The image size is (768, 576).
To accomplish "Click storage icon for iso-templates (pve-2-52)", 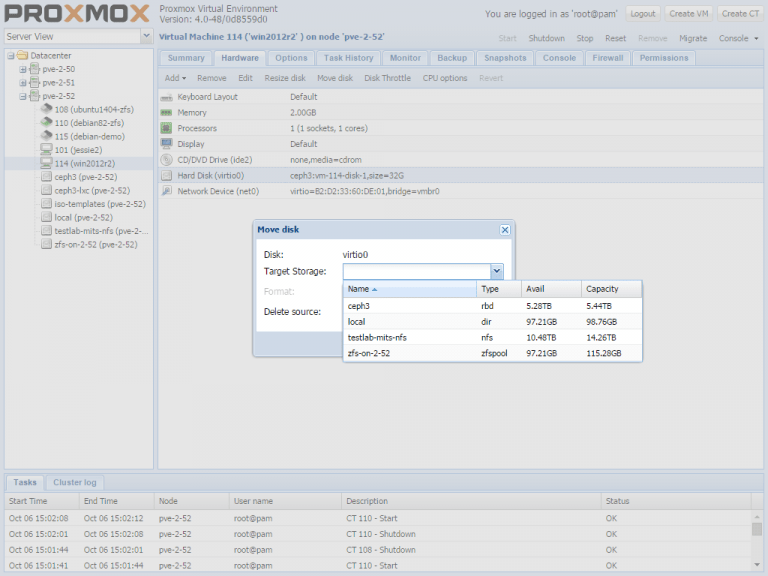I will point(47,204).
